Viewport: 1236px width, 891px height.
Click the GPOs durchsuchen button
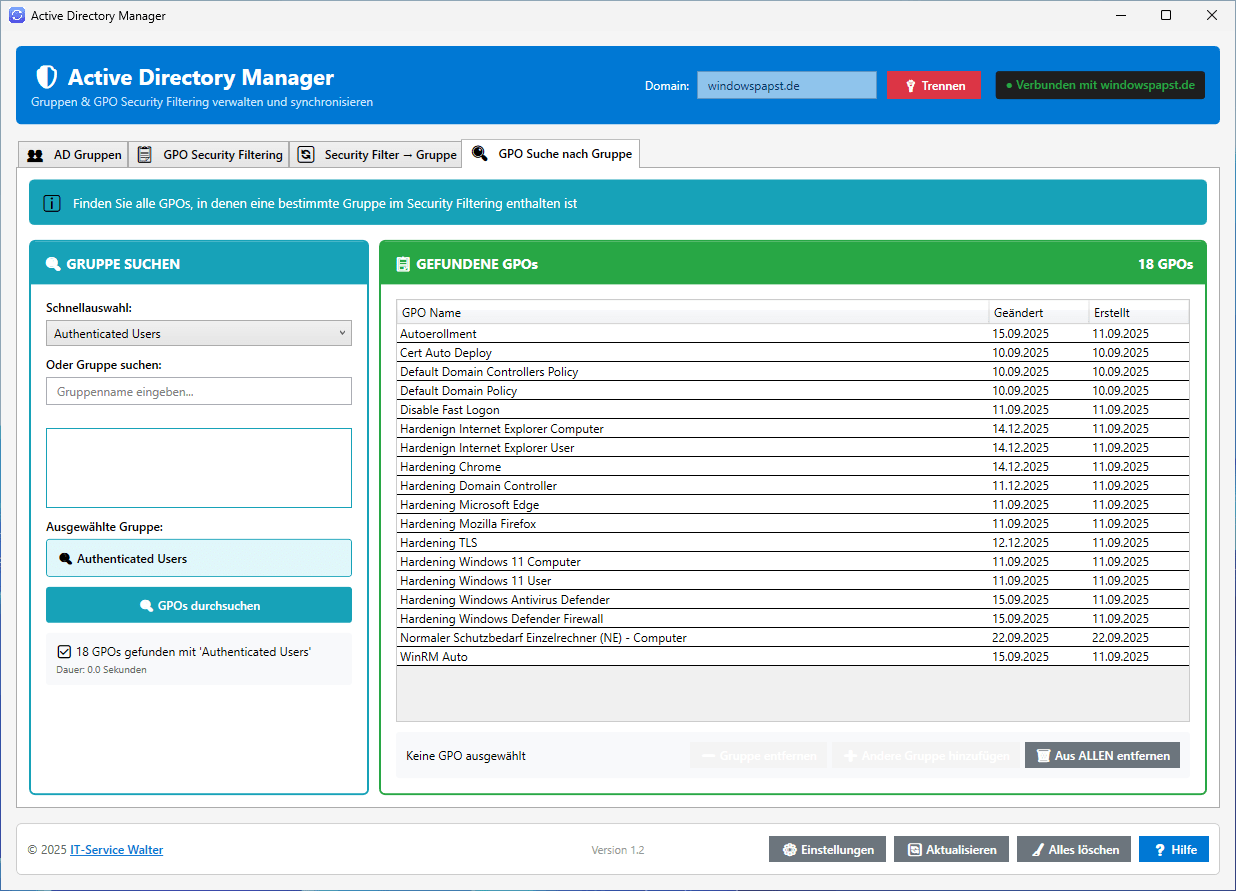[198, 605]
